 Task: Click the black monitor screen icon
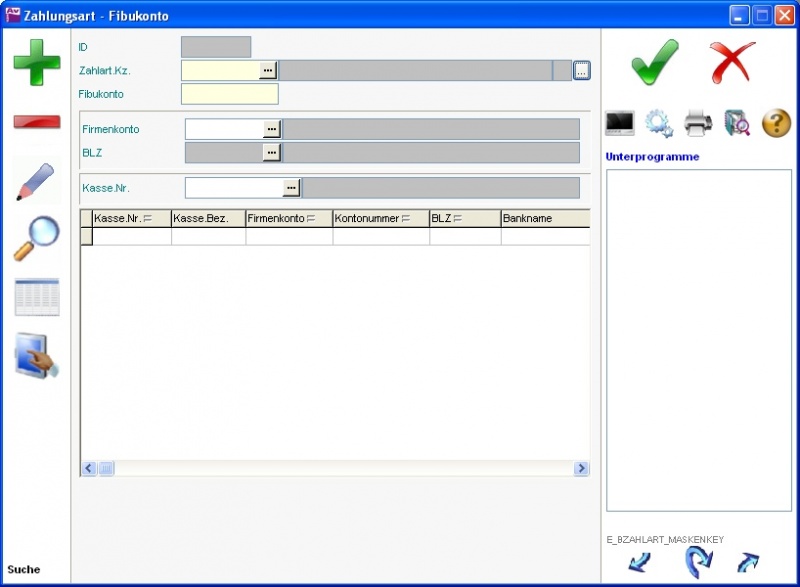[620, 123]
